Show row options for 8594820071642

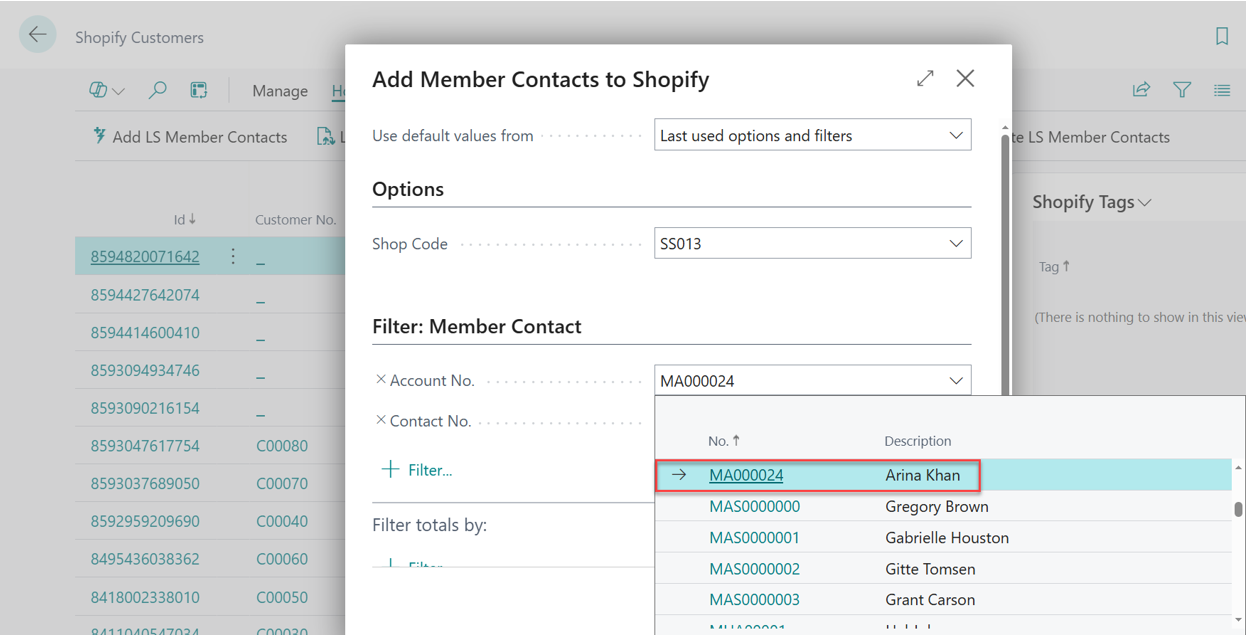click(x=233, y=256)
